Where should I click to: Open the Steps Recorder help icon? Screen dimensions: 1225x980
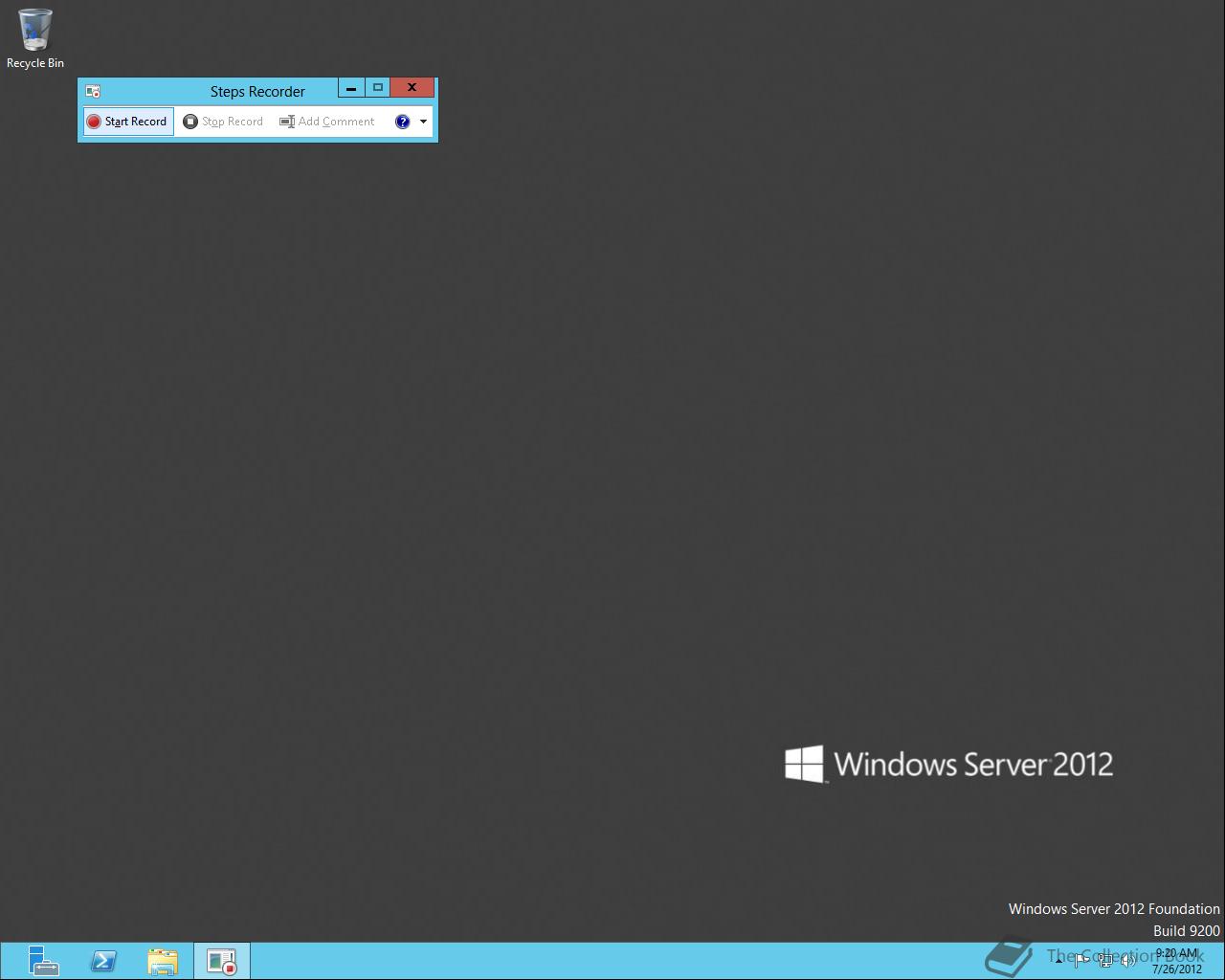[402, 122]
